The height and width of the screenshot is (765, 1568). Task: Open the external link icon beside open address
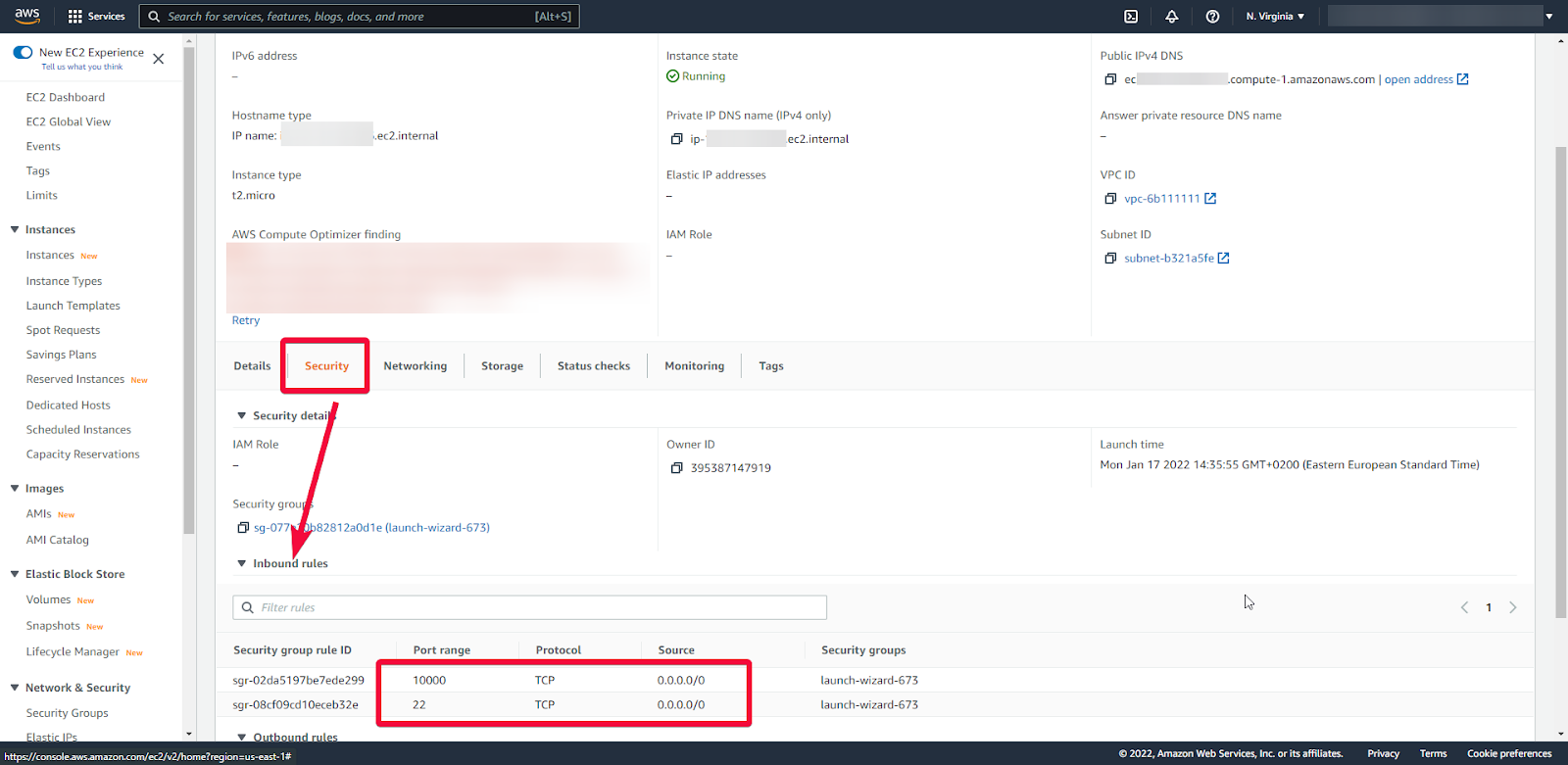click(1463, 79)
